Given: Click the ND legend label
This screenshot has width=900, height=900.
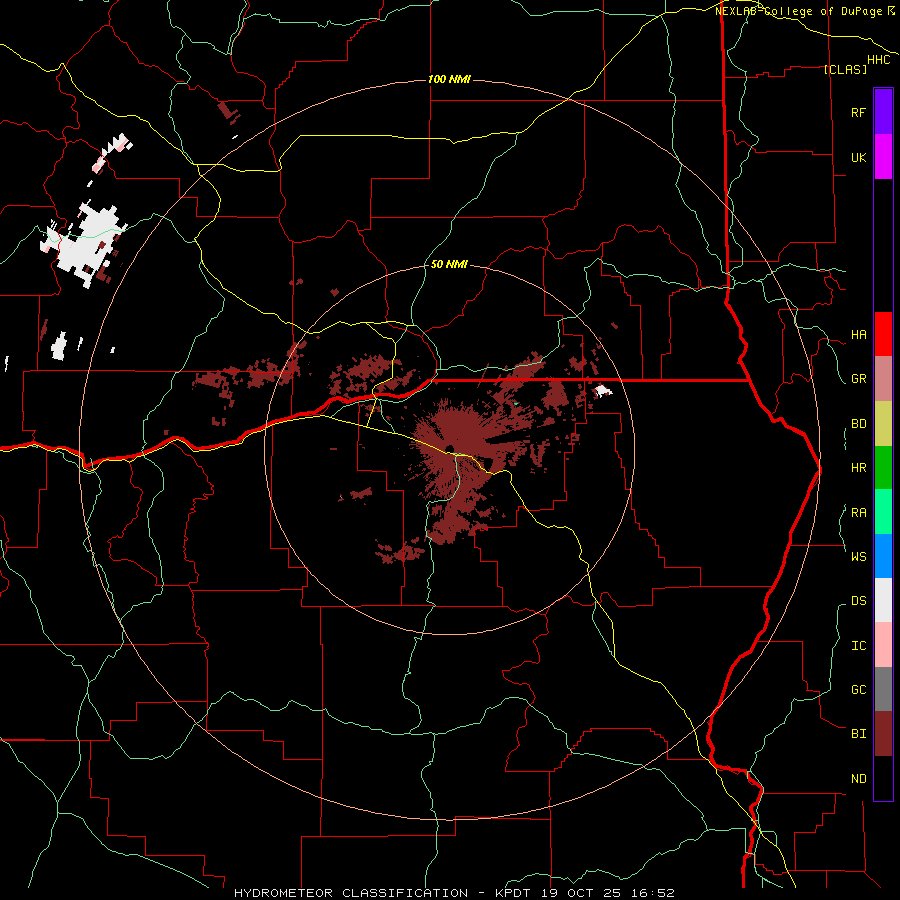Looking at the screenshot, I should [858, 779].
